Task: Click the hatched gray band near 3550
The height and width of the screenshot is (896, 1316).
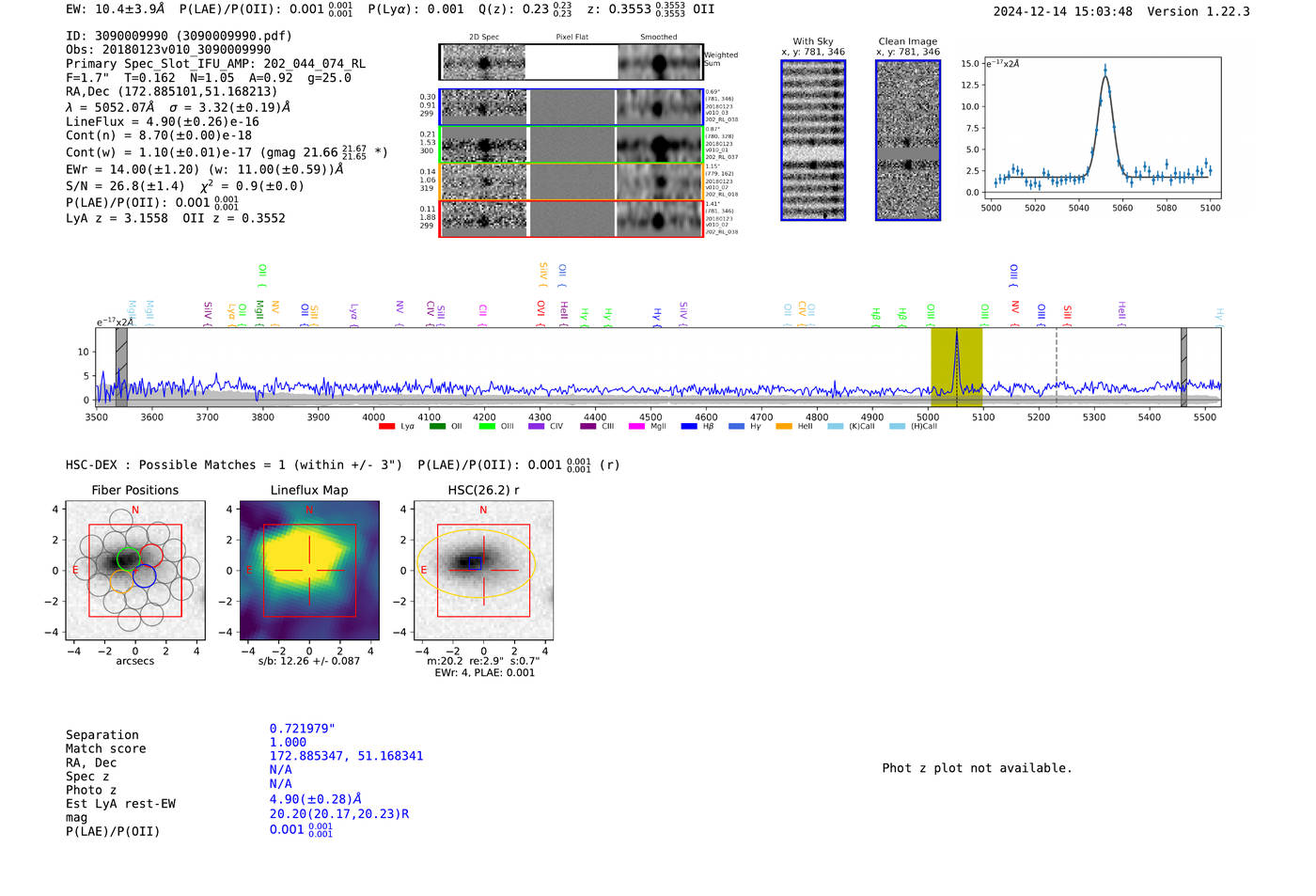Action: point(121,367)
